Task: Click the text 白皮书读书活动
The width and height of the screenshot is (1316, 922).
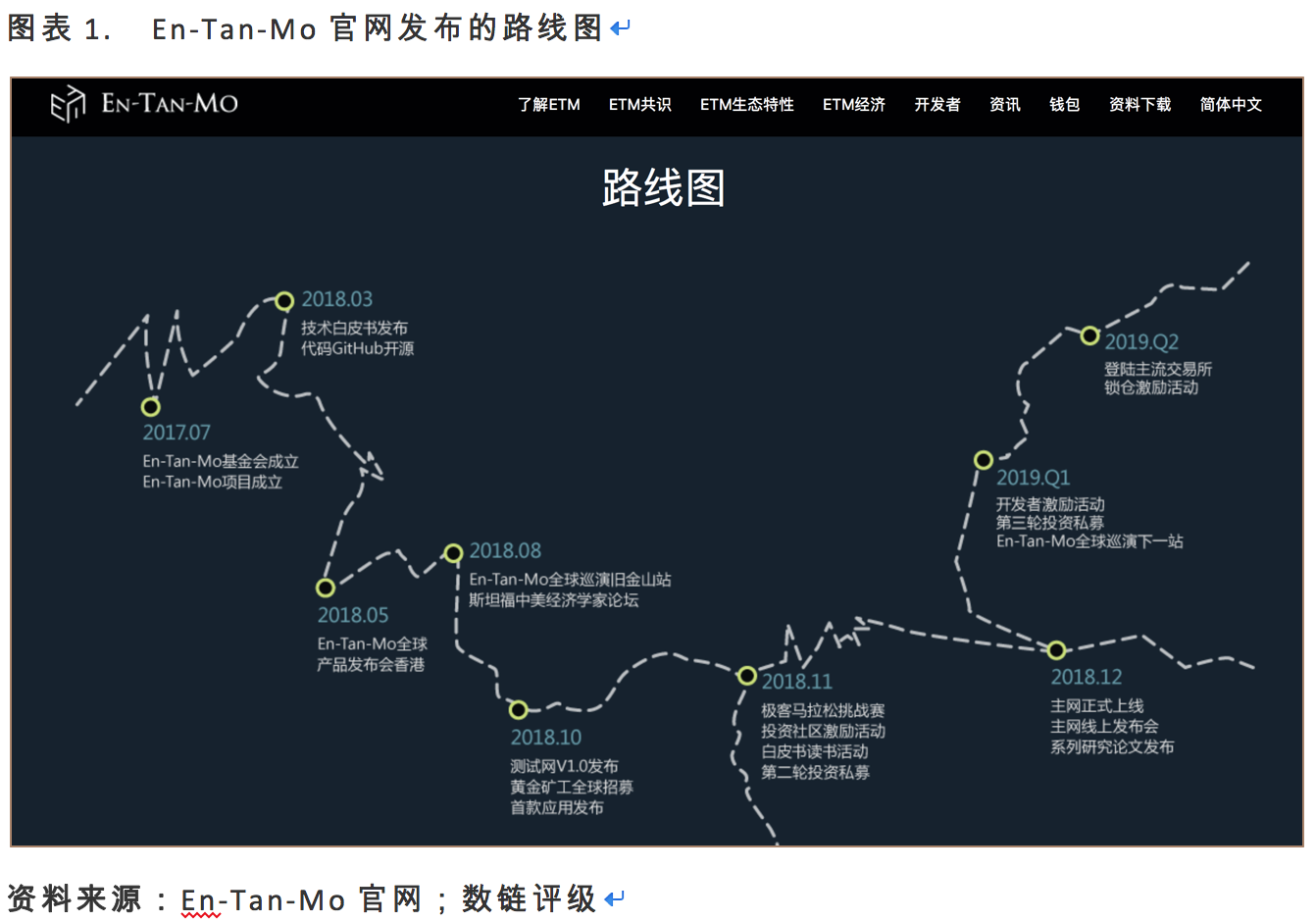Action: point(815,751)
